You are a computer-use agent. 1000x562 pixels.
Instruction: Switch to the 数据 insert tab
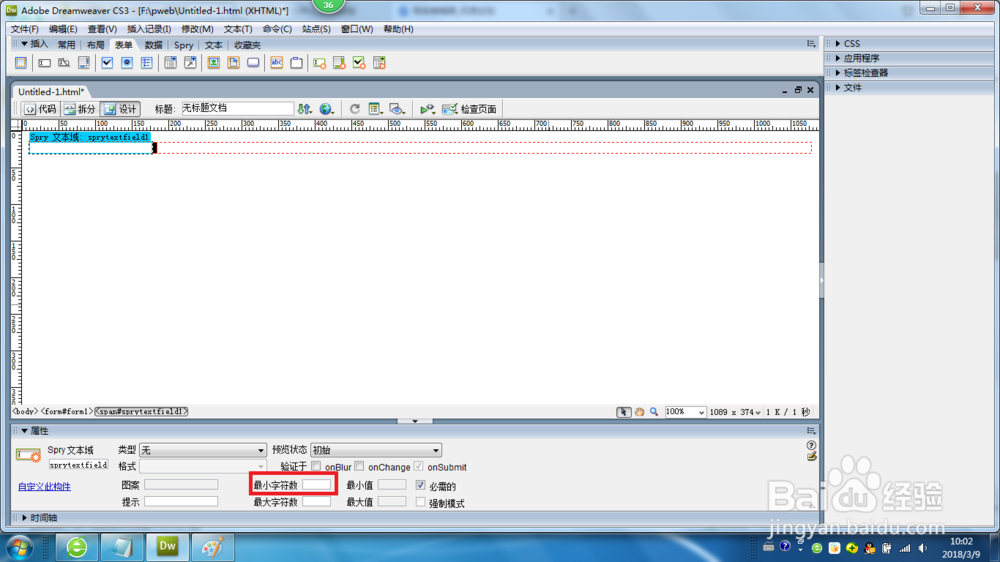click(153, 45)
